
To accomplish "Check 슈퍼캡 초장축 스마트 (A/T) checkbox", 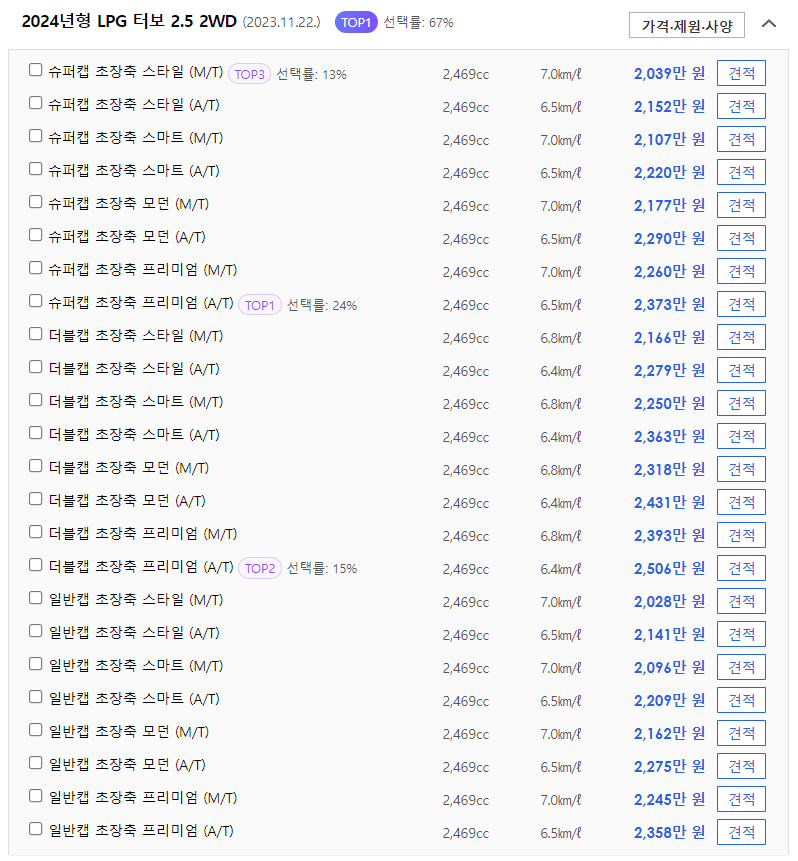I will (35, 169).
